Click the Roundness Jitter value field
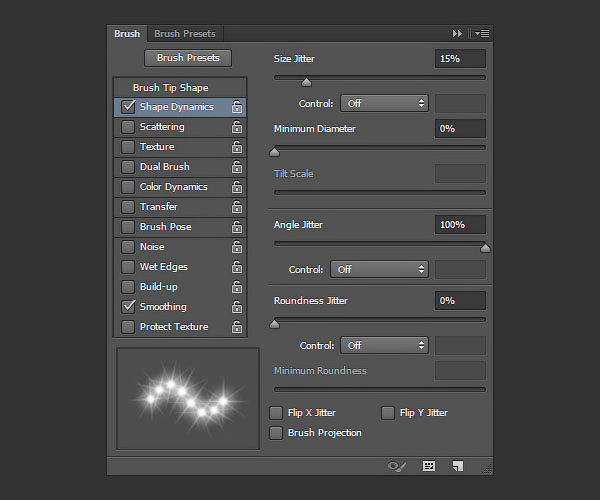Image resolution: width=600 pixels, height=500 pixels. coord(460,301)
